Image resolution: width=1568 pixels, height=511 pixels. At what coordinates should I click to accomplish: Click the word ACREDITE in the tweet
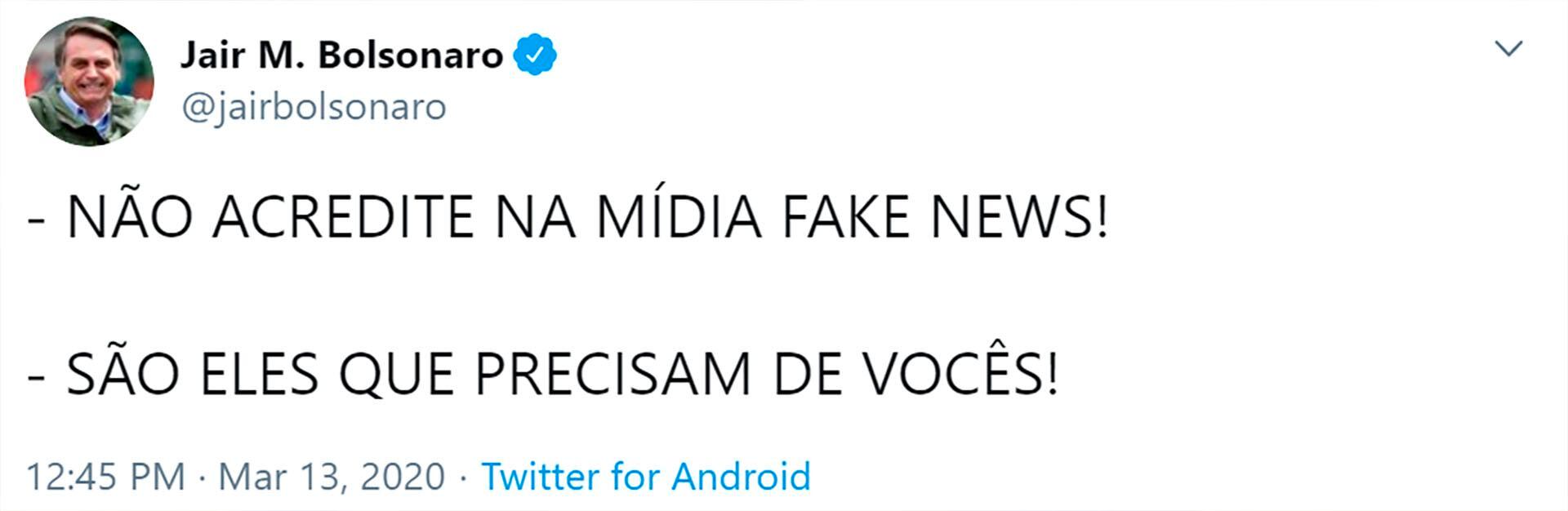pyautogui.click(x=343, y=217)
